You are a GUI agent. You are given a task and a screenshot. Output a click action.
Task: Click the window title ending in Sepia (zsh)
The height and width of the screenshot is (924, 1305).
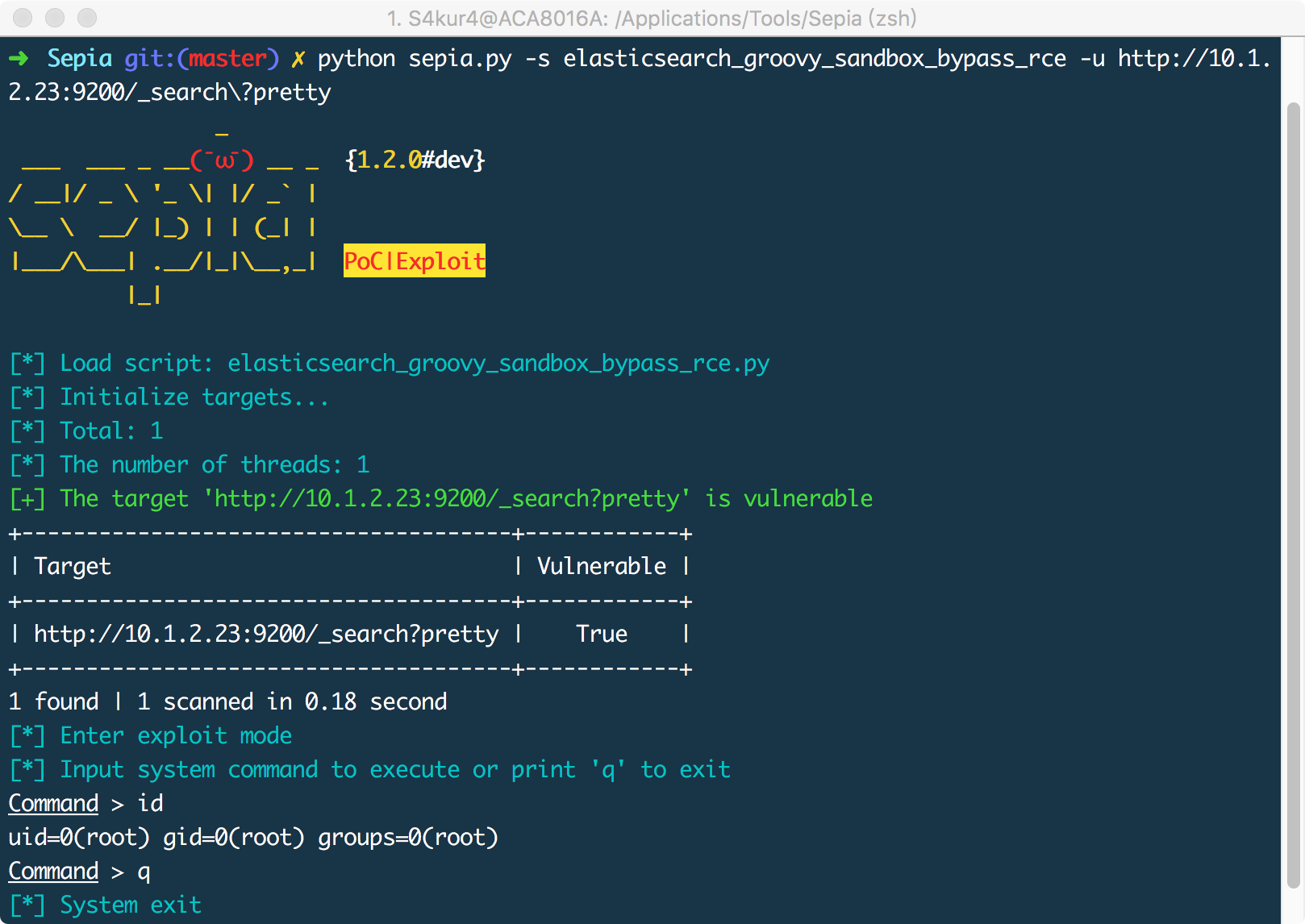[652, 18]
